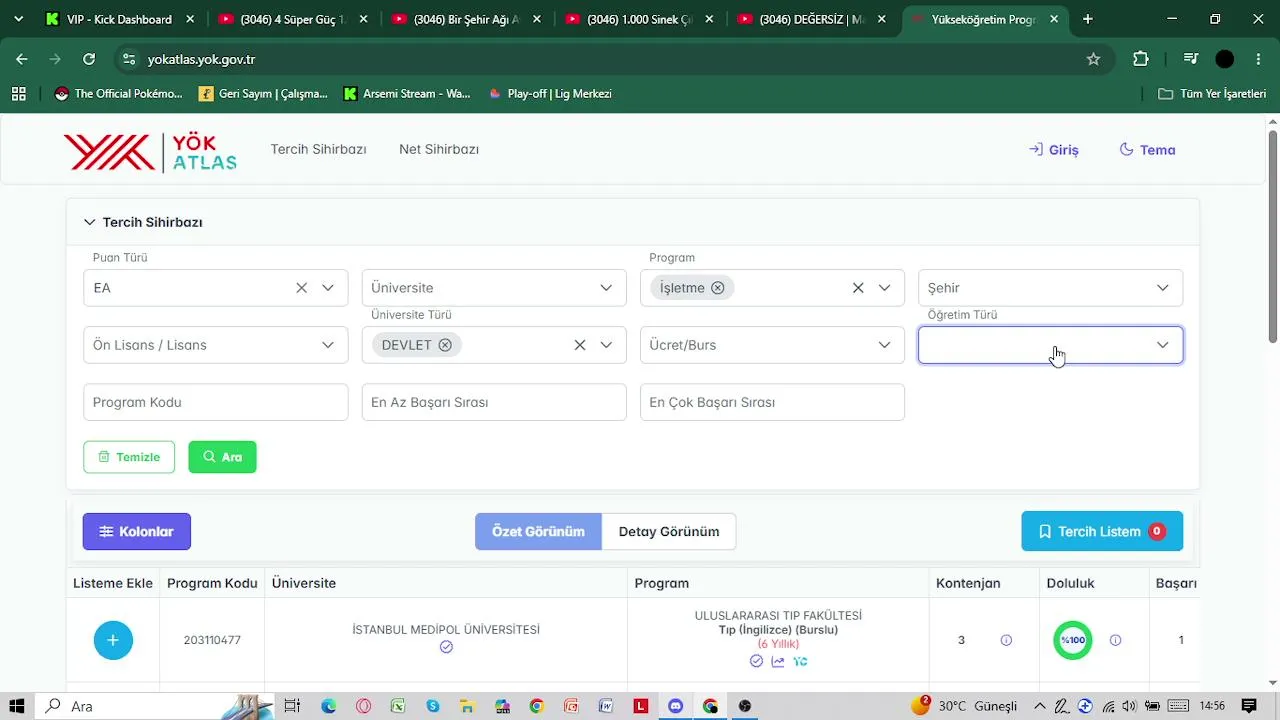1280x720 pixels.
Task: Click the Temizle clear button
Action: pos(129,457)
